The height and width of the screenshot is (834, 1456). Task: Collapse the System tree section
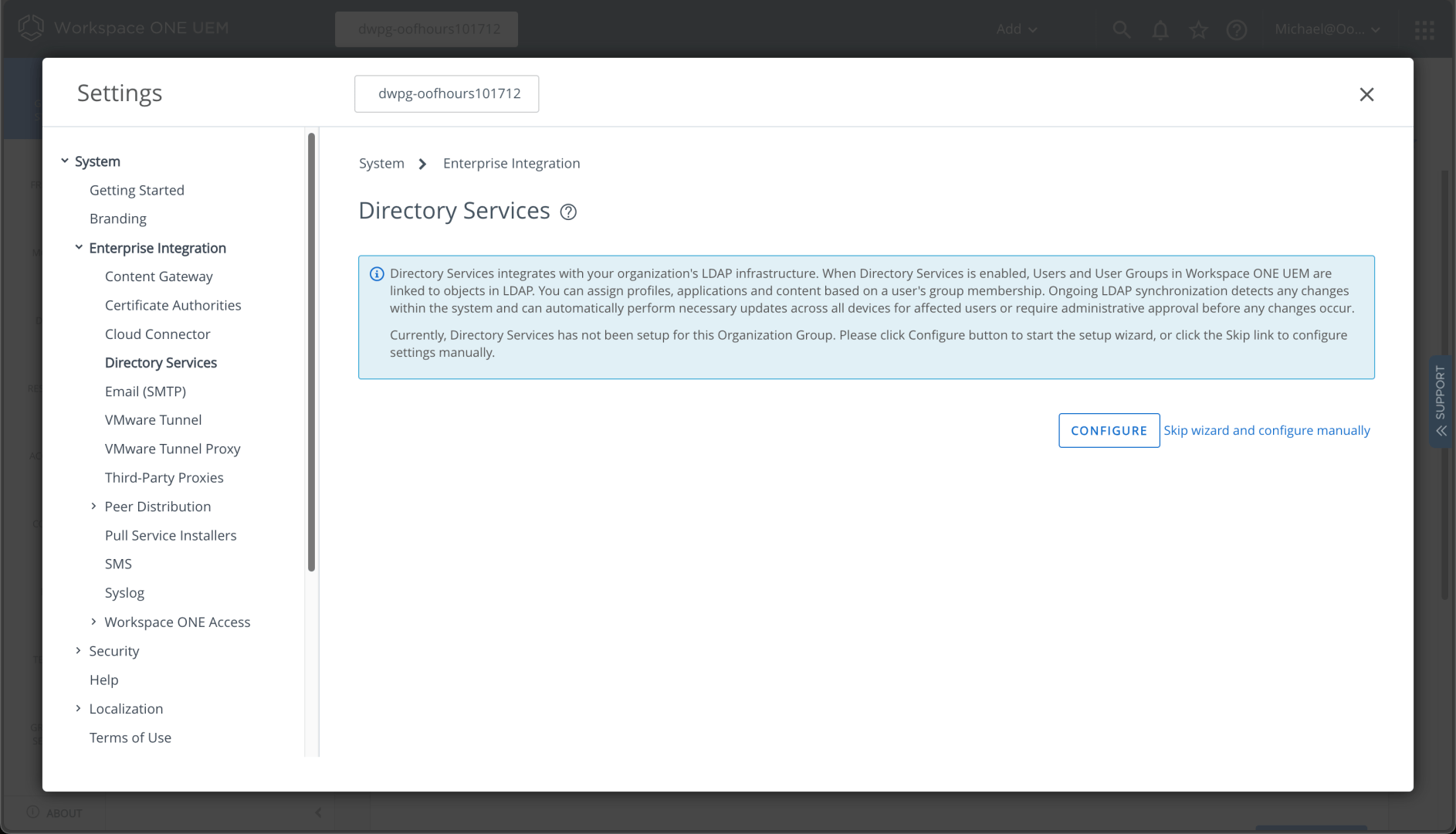[x=65, y=161]
